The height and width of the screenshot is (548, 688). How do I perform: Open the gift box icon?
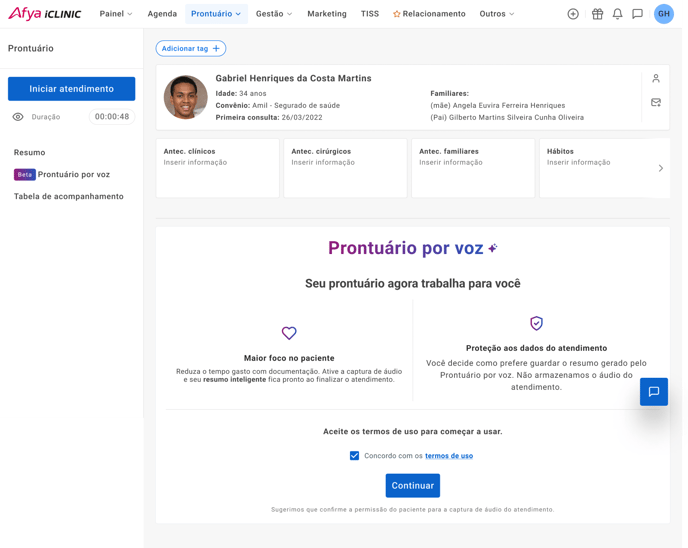pos(597,14)
